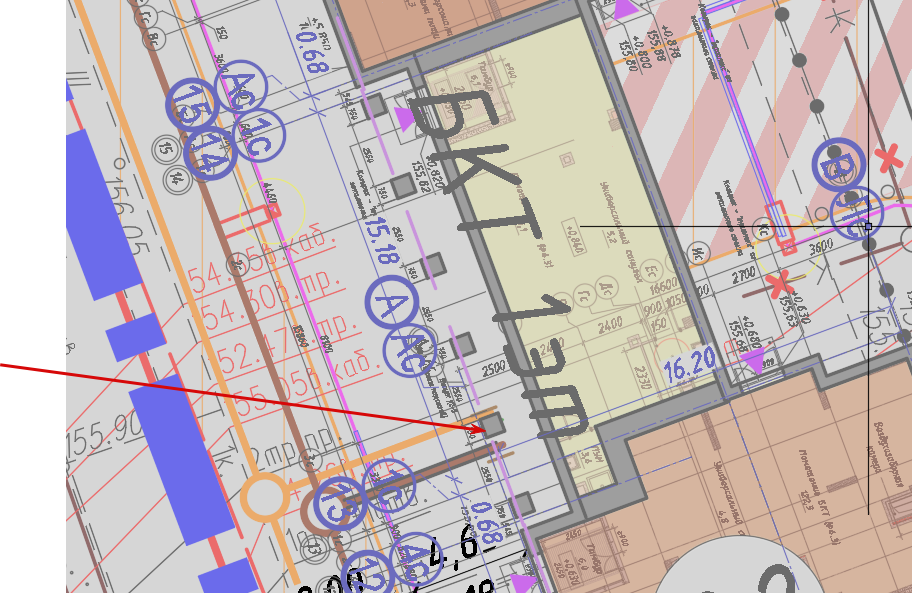
Task: Select the small gray circle labeled '3с'
Action: [x=311, y=462]
